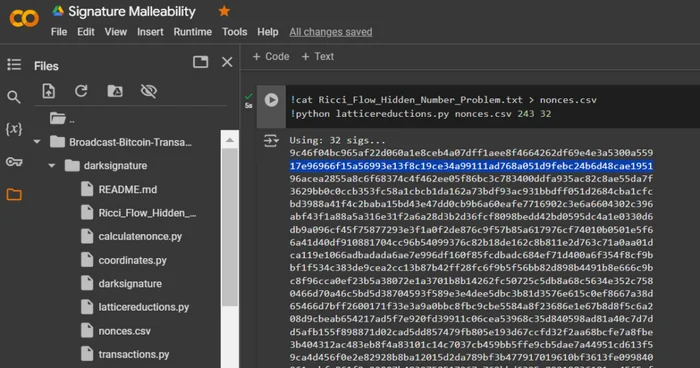This screenshot has height=368, width=700.
Task: Click the highlighted hash 17e96966f15a...
Action: pos(471,166)
